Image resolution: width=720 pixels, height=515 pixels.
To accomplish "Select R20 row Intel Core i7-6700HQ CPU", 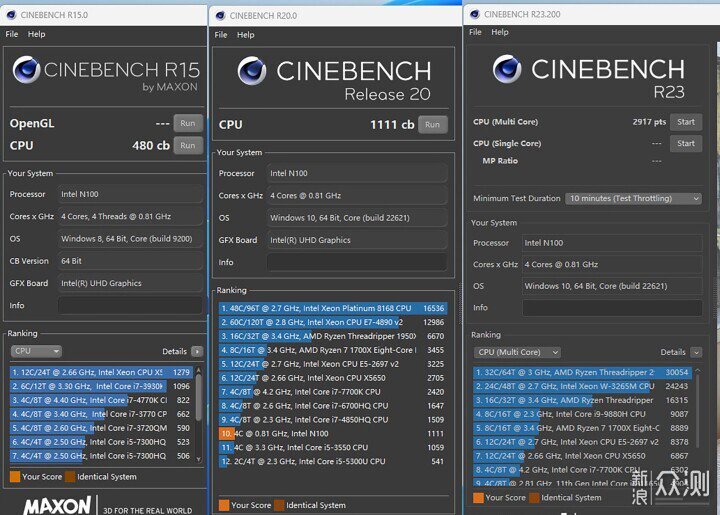I will pyautogui.click(x=332, y=406).
